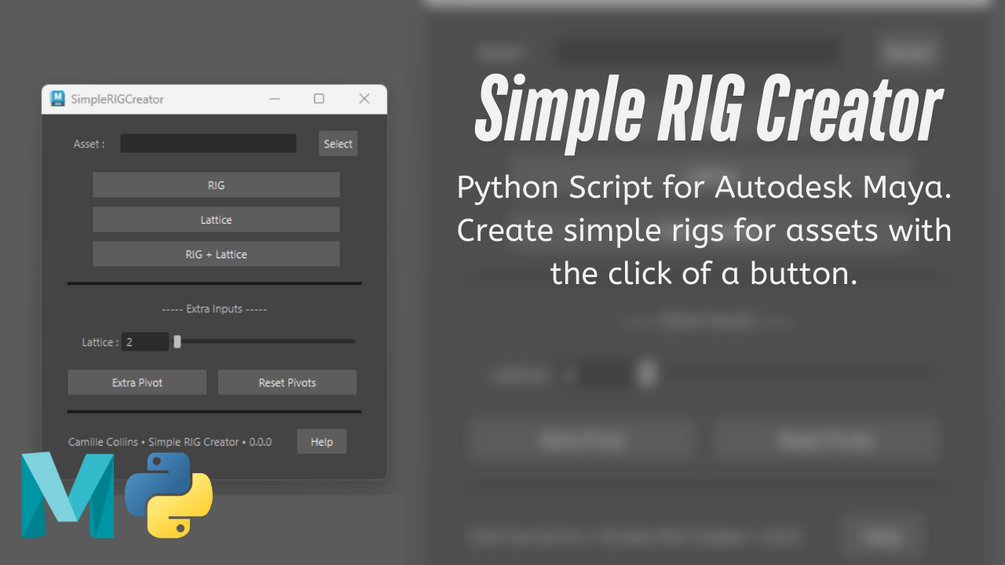Click the Lattice button
Viewport: 1005px width, 565px height.
[x=216, y=219]
